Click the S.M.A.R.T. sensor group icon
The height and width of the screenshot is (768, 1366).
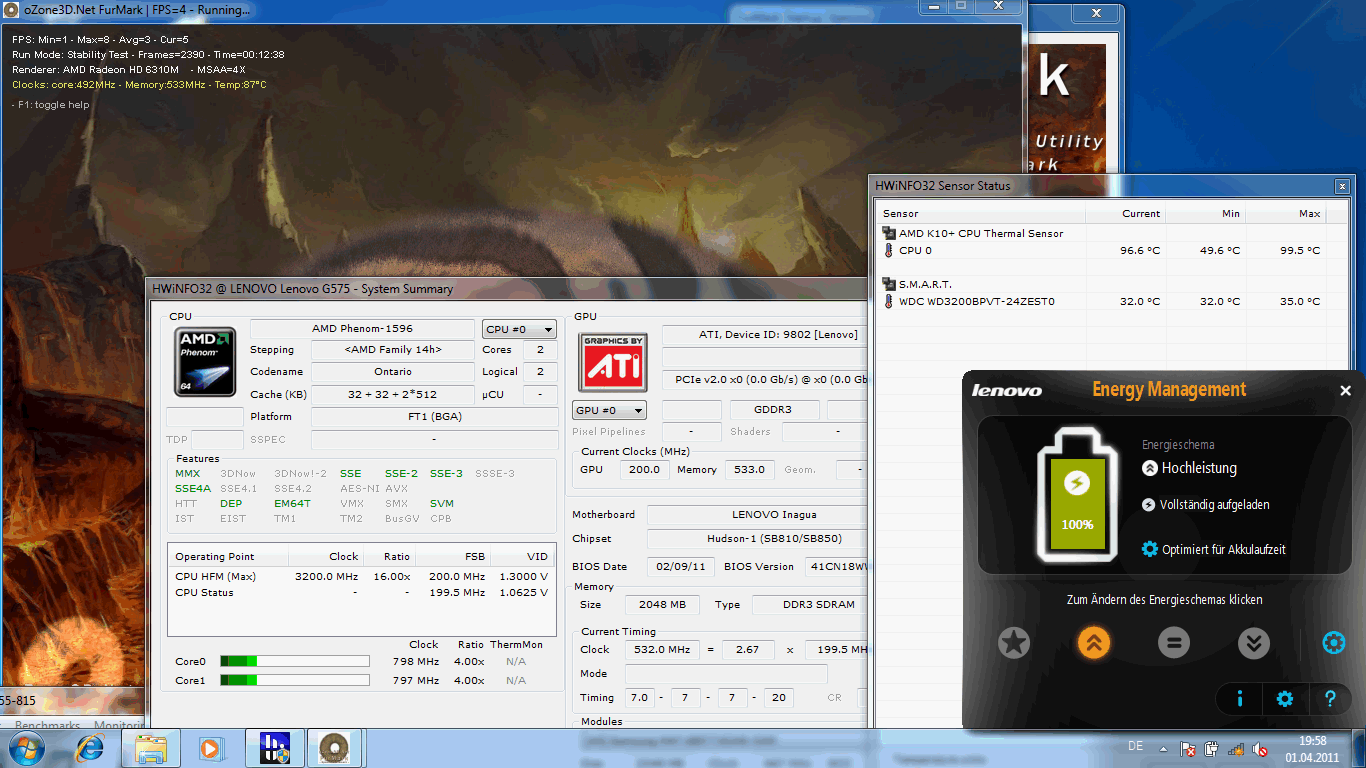pyautogui.click(x=888, y=284)
